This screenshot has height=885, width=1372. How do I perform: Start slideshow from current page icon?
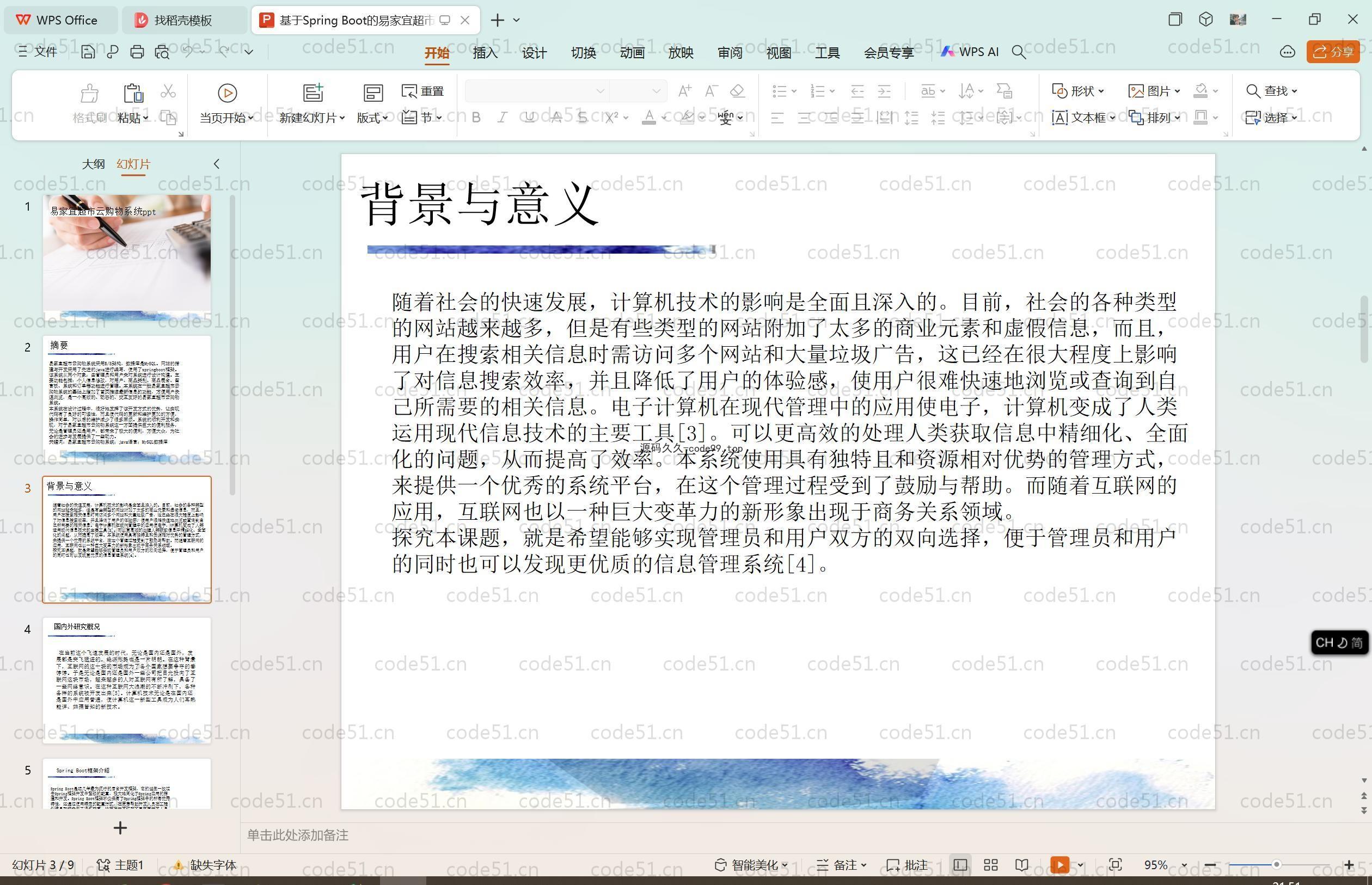(x=227, y=93)
